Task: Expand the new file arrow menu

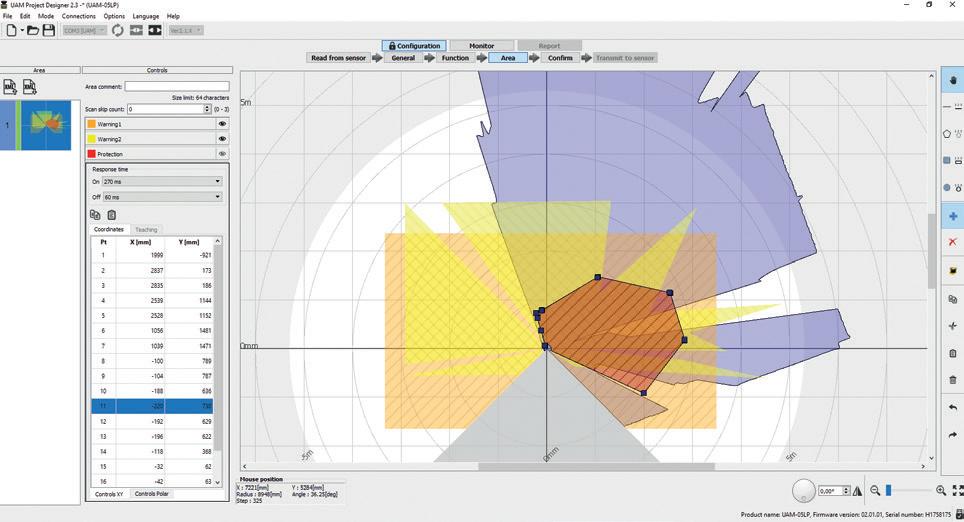Action: pos(22,30)
